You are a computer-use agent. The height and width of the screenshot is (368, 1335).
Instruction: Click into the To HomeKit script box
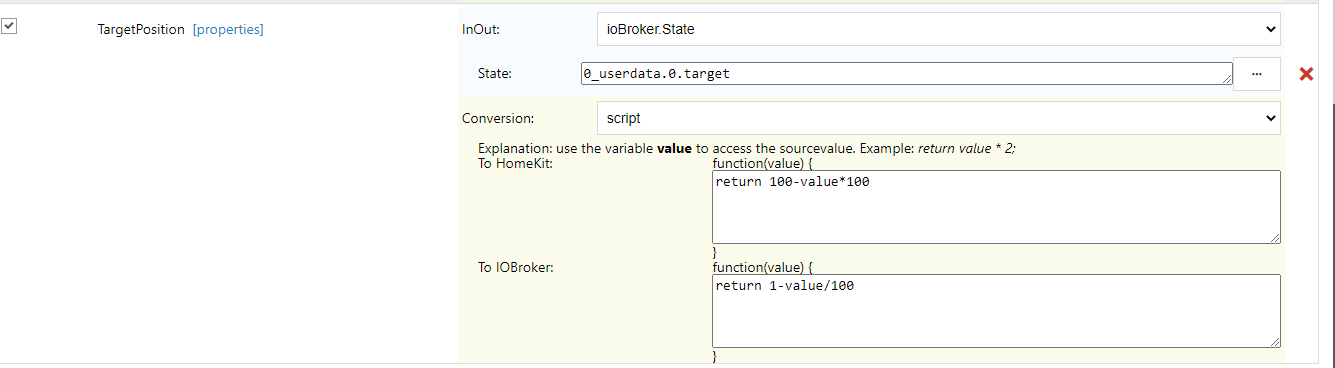(996, 206)
